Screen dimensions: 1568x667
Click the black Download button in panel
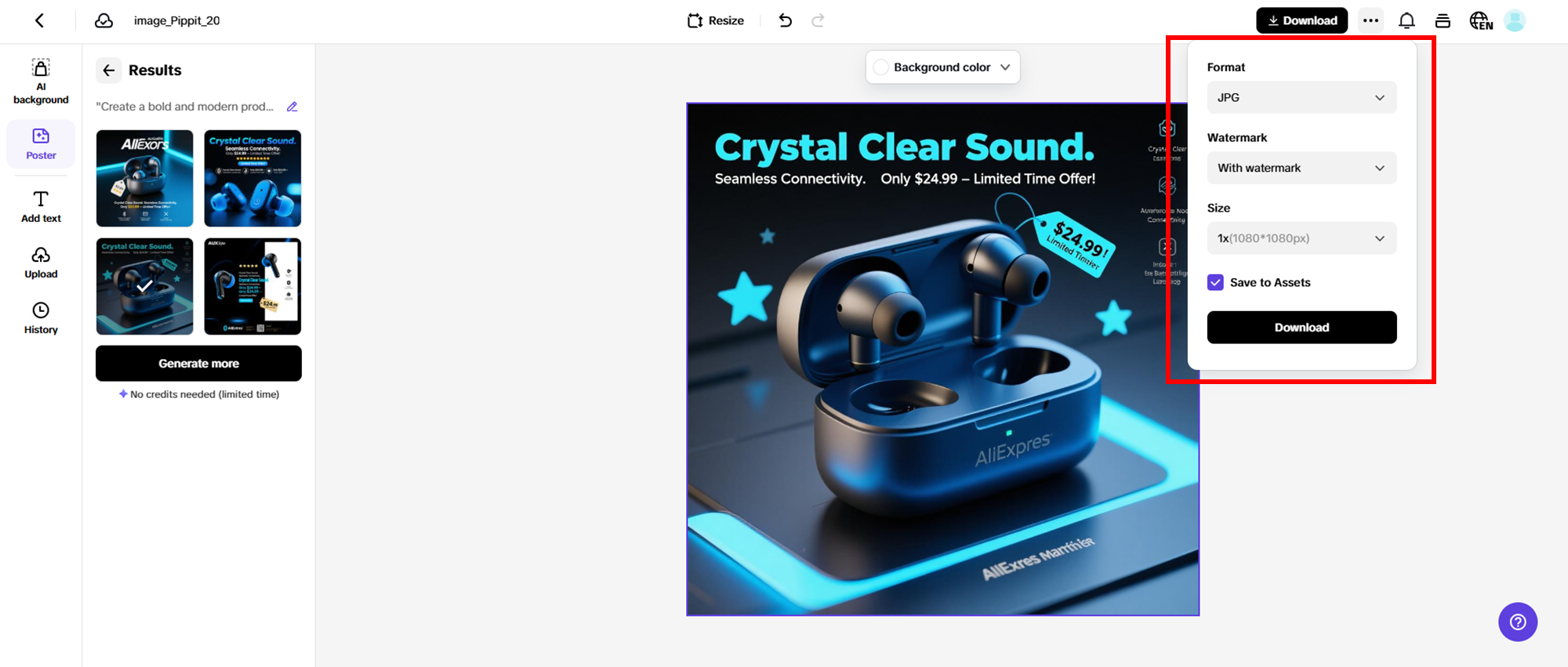[1301, 328]
